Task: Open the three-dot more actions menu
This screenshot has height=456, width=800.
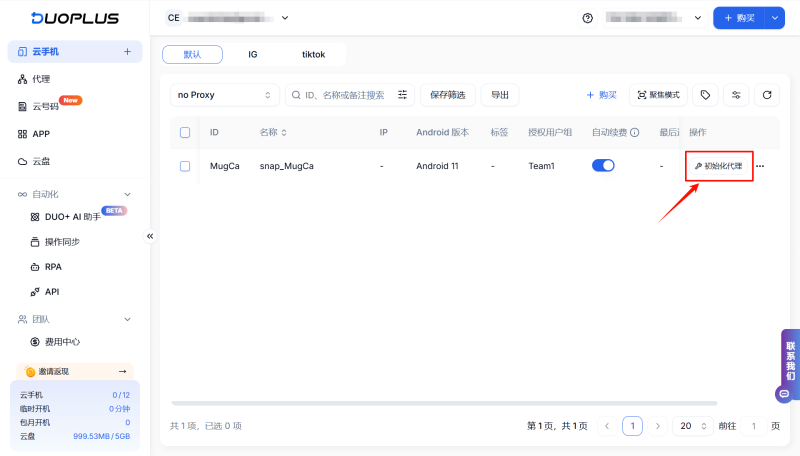Action: click(760, 166)
